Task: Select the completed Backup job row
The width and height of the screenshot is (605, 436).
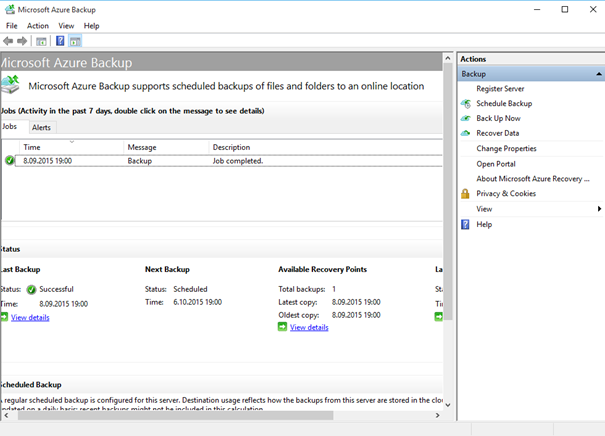Action: 200,160
